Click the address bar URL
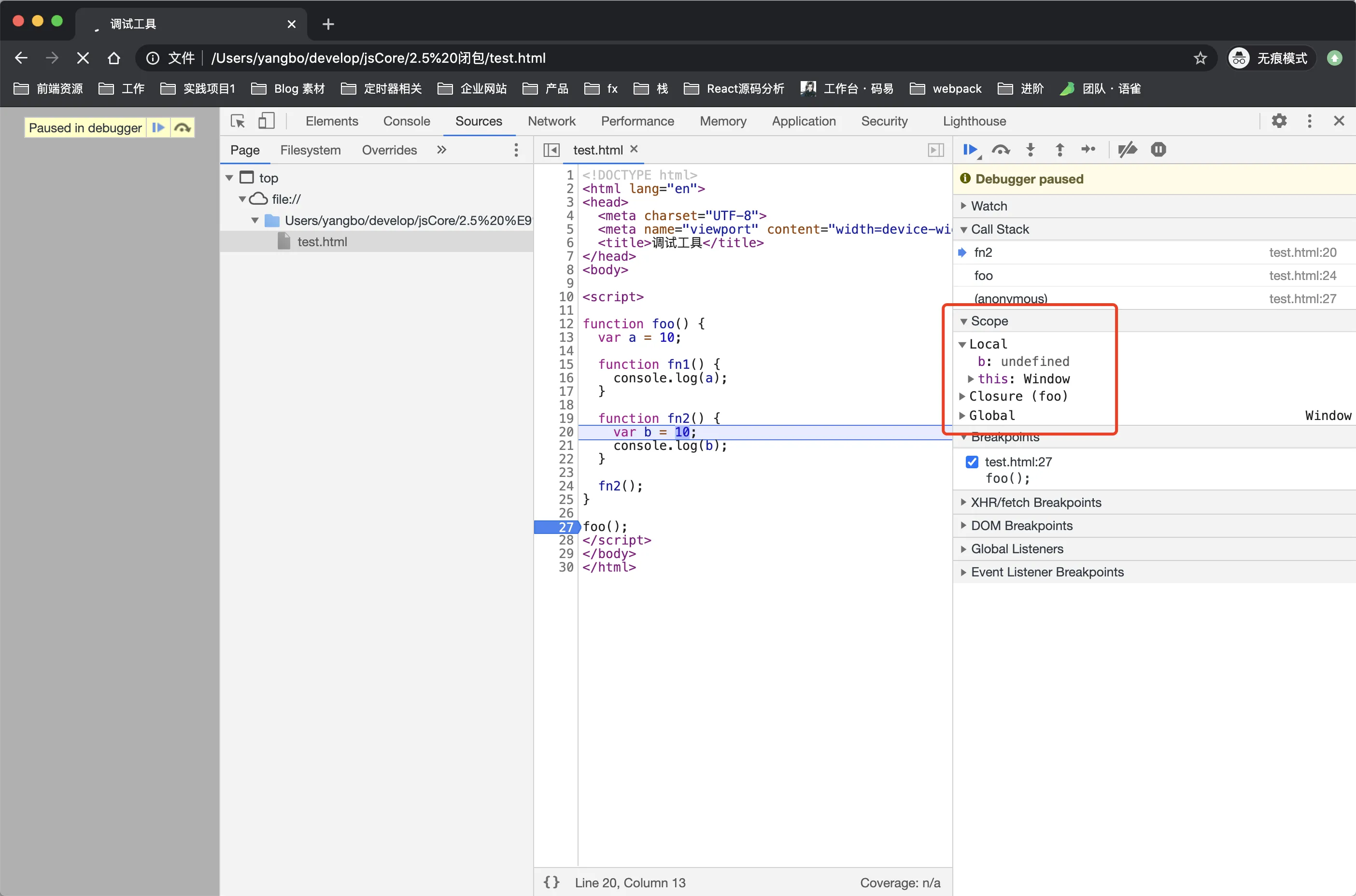The image size is (1356, 896). point(378,58)
